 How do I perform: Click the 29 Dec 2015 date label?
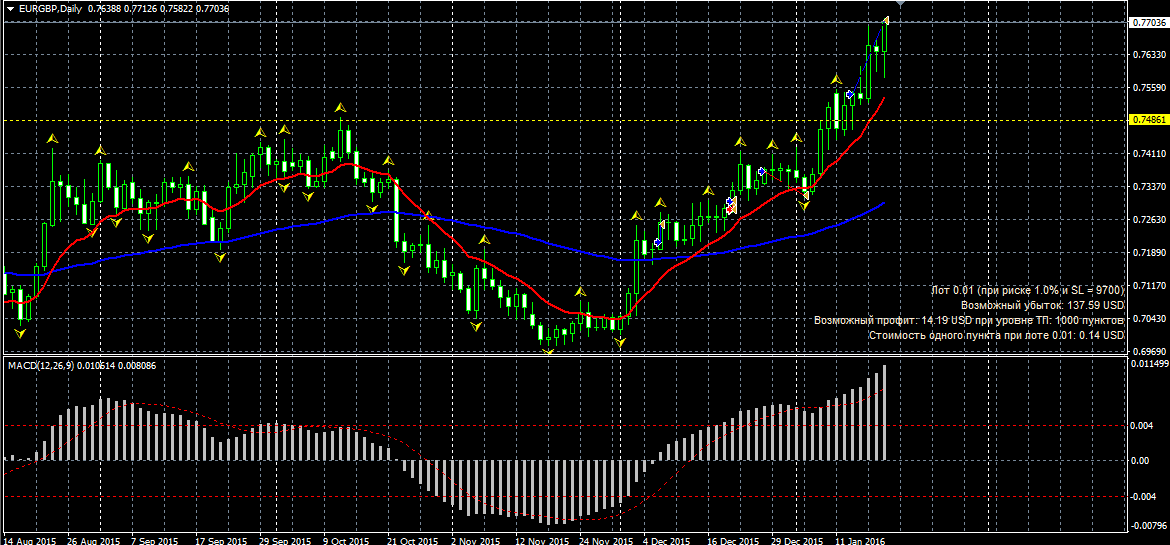(796, 540)
